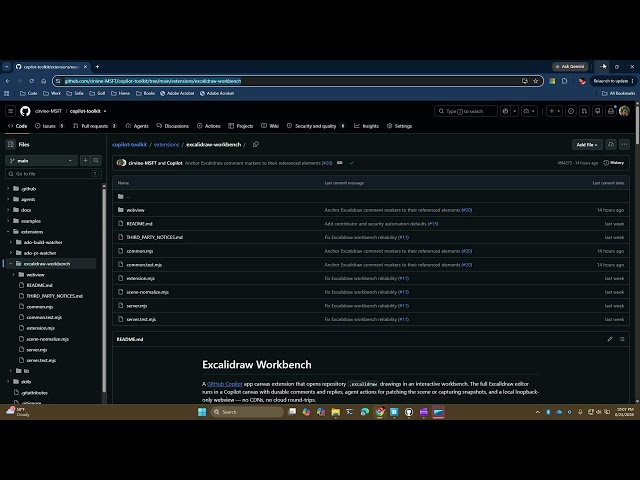
Task: Open the Pull requests icon in GitHub header
Action: (x=584, y=111)
